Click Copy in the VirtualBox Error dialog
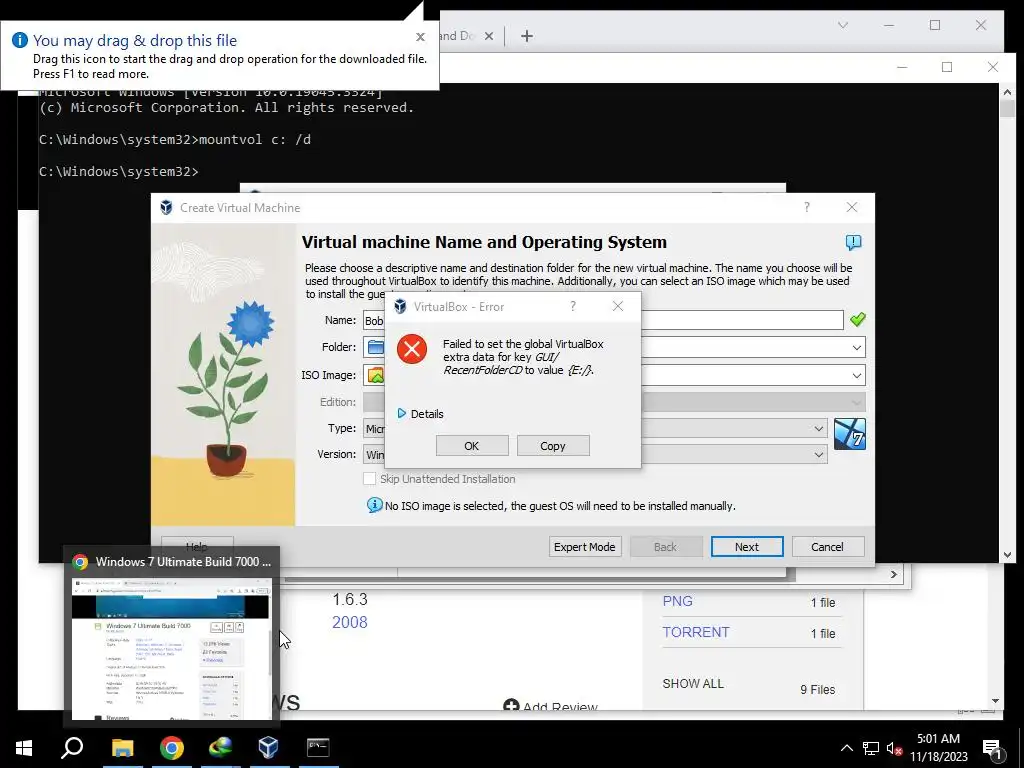The image size is (1024, 768). click(552, 446)
